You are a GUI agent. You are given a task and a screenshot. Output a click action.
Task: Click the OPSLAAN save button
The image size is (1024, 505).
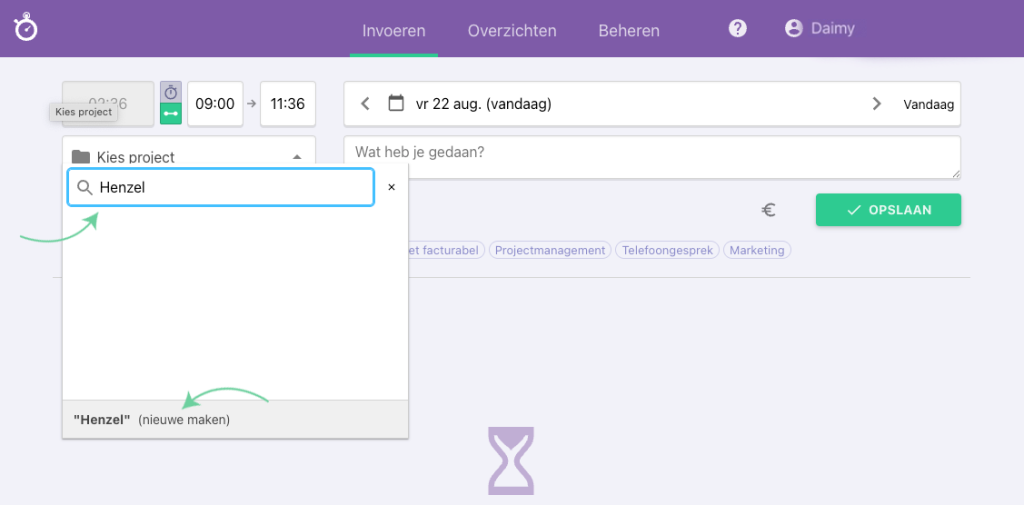pos(888,210)
